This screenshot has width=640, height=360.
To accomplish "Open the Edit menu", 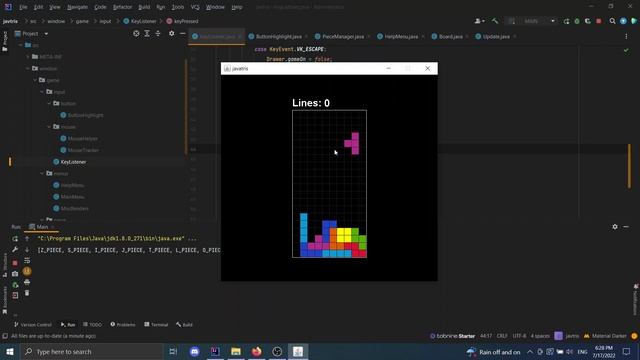I will point(38,7).
